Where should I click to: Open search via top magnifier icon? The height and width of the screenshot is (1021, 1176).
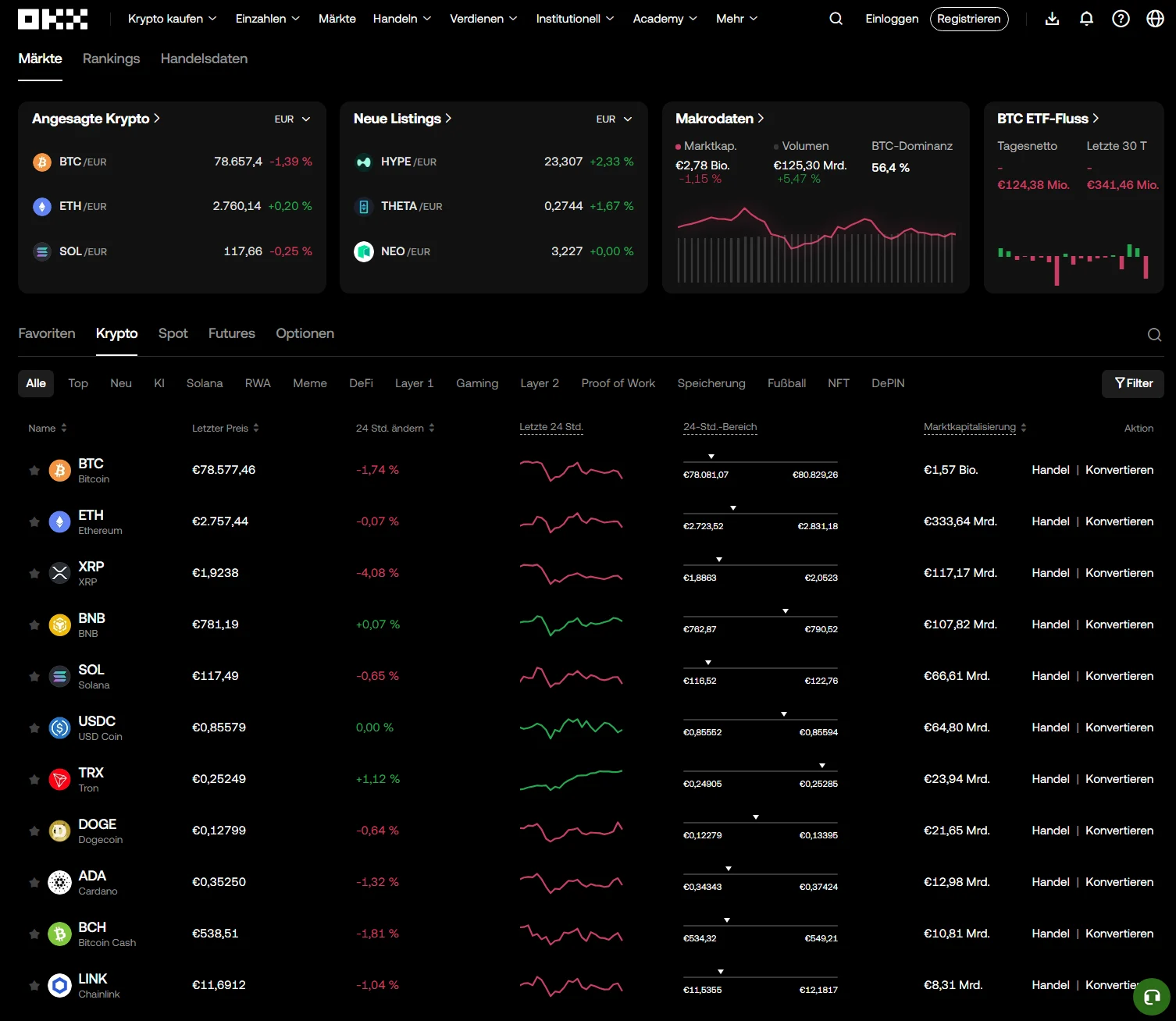[836, 19]
